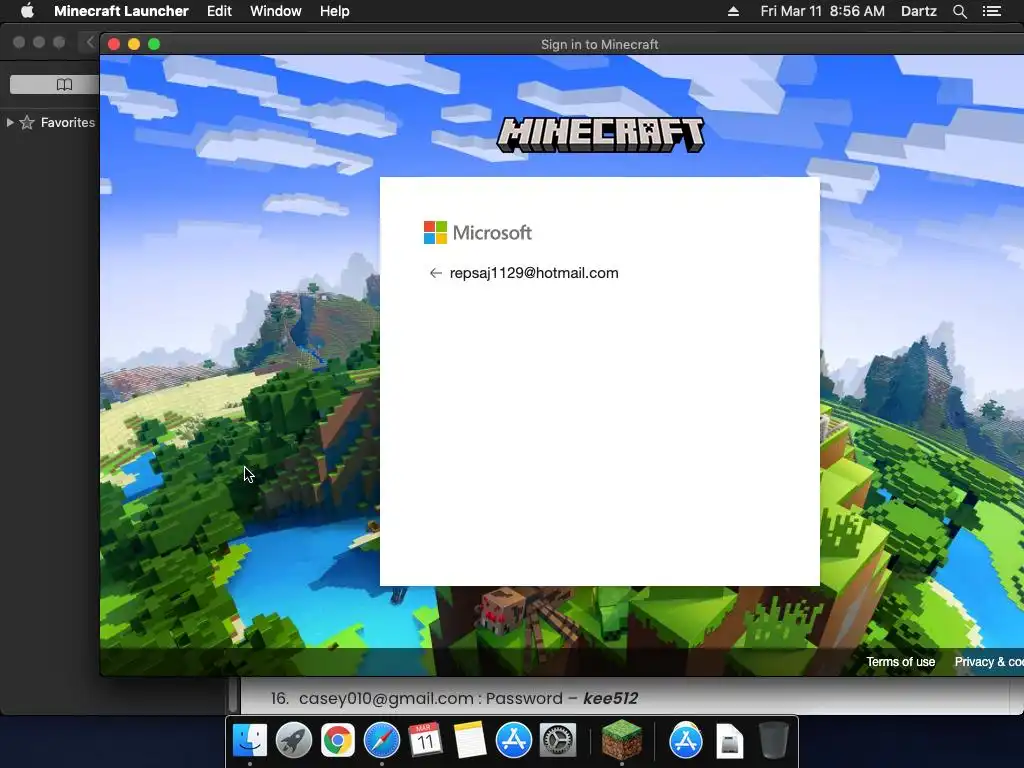Launch Launchpad rocket icon in the Dock
1024x768 pixels.
(x=294, y=741)
